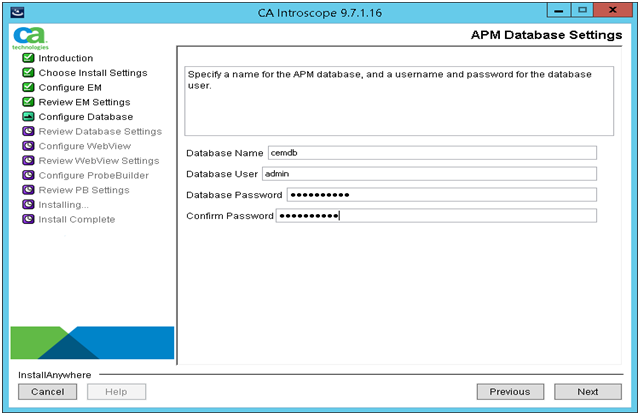Click the 'CA Introscope 9.7.1.16' window title
The image size is (640, 415).
(320, 13)
